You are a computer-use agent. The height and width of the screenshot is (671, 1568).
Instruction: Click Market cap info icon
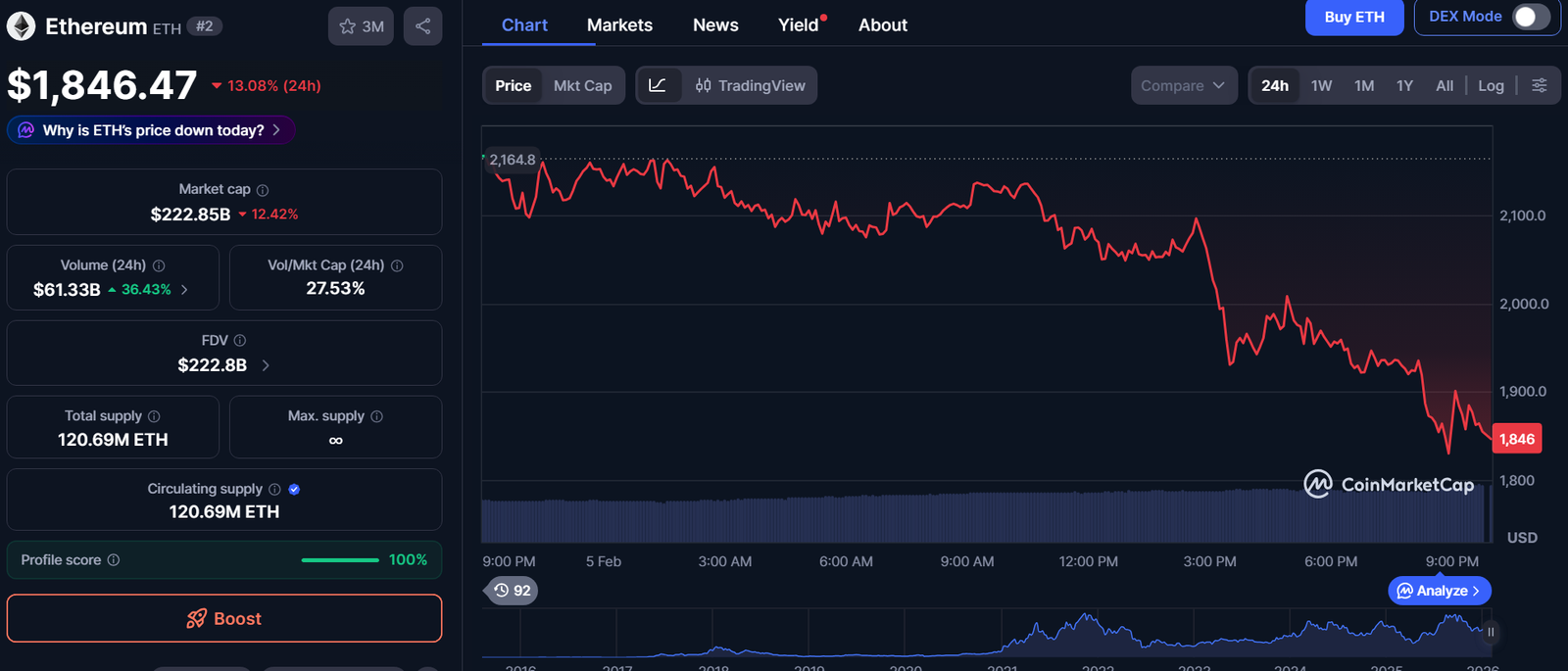coord(263,190)
